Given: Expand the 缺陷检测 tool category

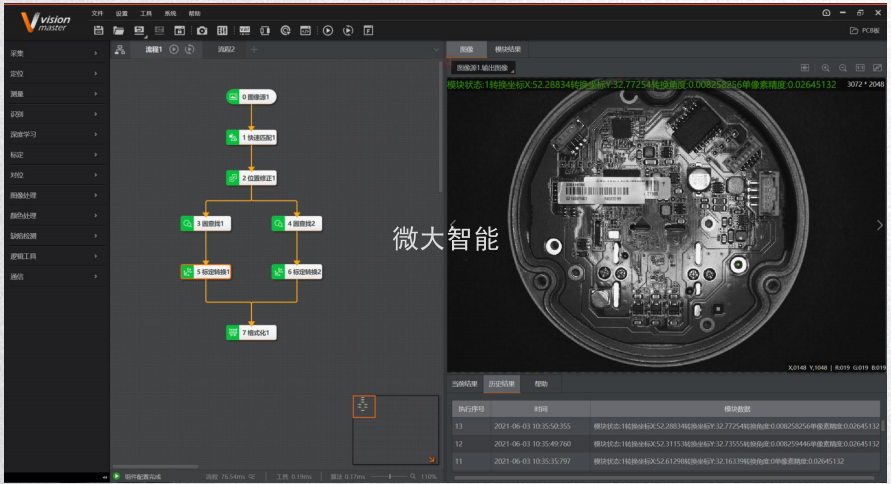Looking at the screenshot, I should [x=55, y=236].
